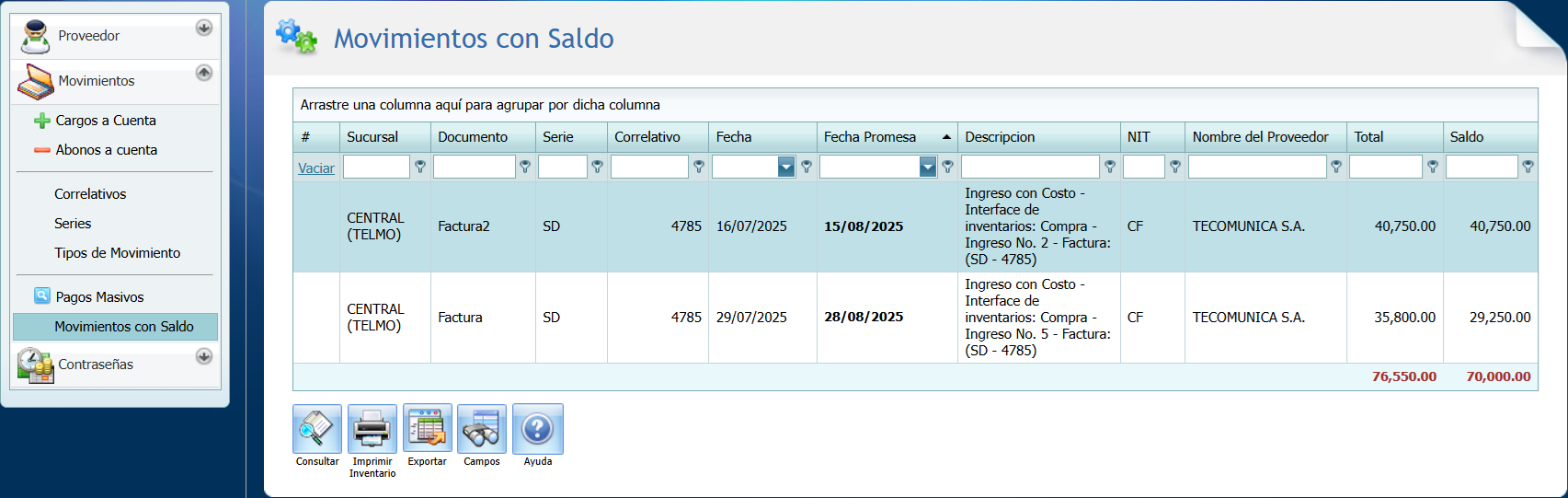Open Pagos Masivos menu item
This screenshot has height=498, width=1568.
click(99, 297)
